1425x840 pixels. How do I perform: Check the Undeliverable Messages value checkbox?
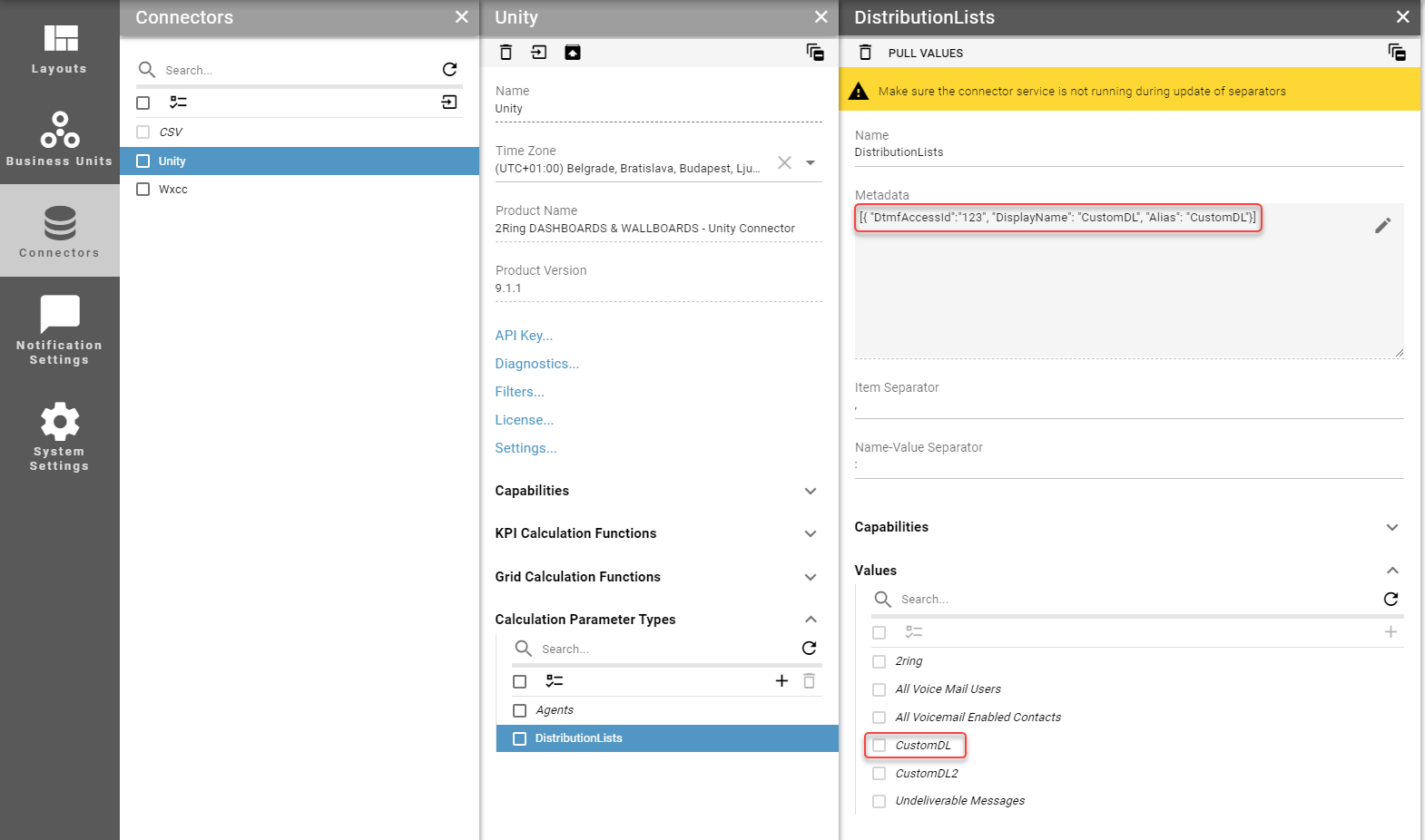pyautogui.click(x=879, y=802)
